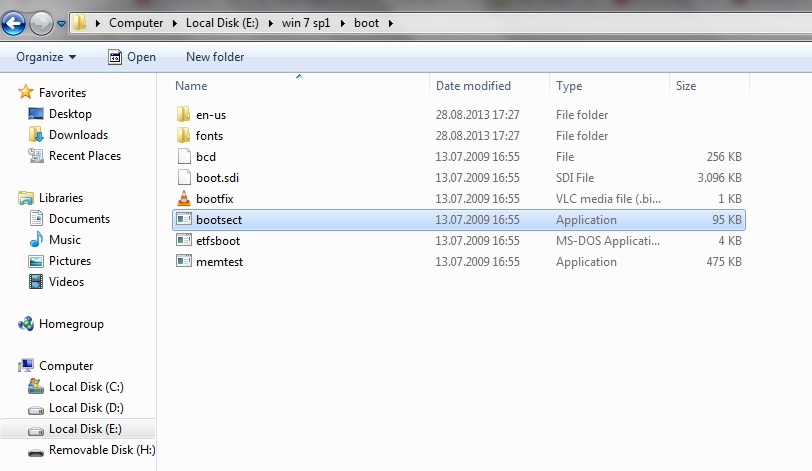Image resolution: width=812 pixels, height=471 pixels.
Task: Create a New folder from toolbar
Action: tap(215, 57)
